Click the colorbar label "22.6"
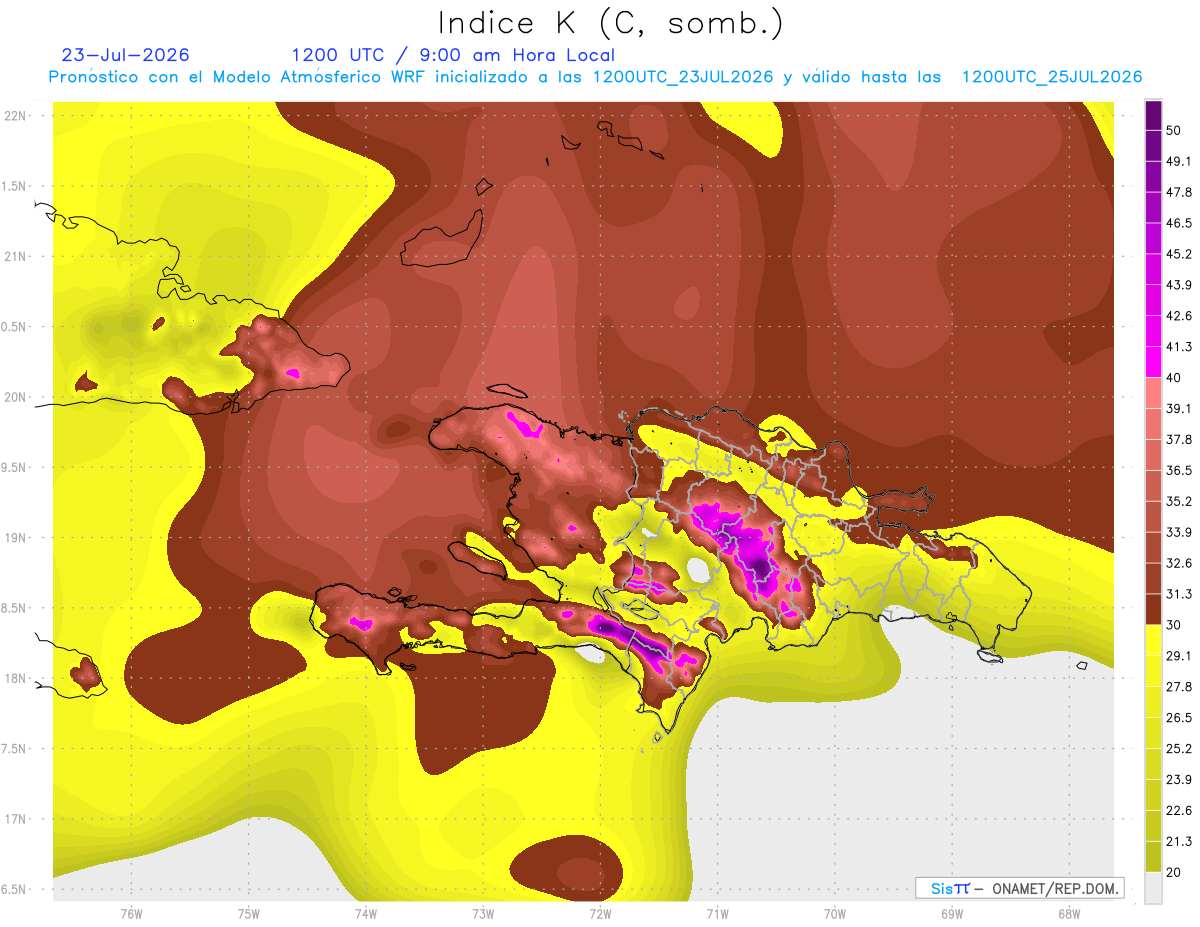Image resolution: width=1200 pixels, height=927 pixels. 1179,811
